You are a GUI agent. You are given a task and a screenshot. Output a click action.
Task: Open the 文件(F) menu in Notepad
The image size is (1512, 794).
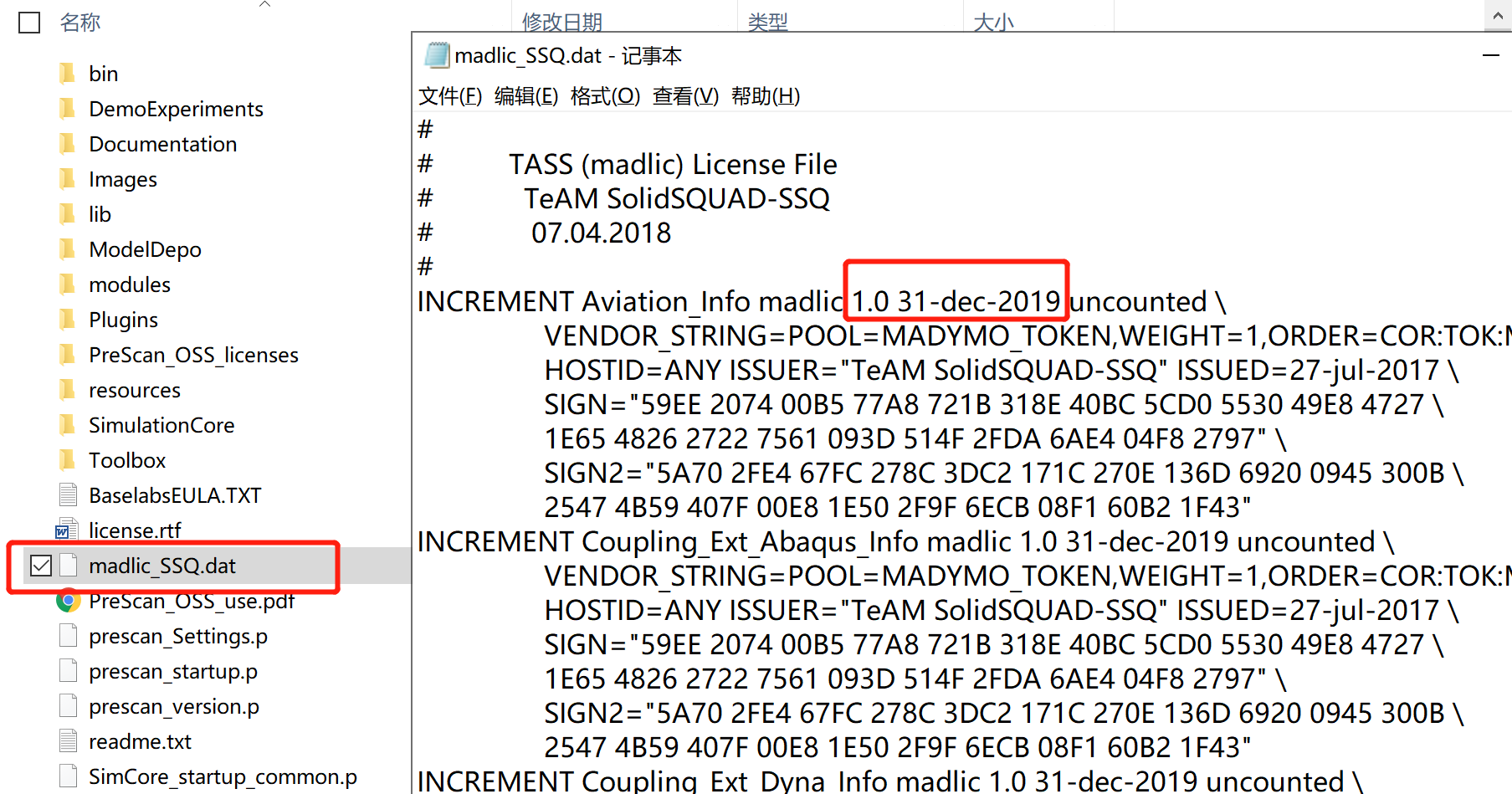pyautogui.click(x=450, y=96)
